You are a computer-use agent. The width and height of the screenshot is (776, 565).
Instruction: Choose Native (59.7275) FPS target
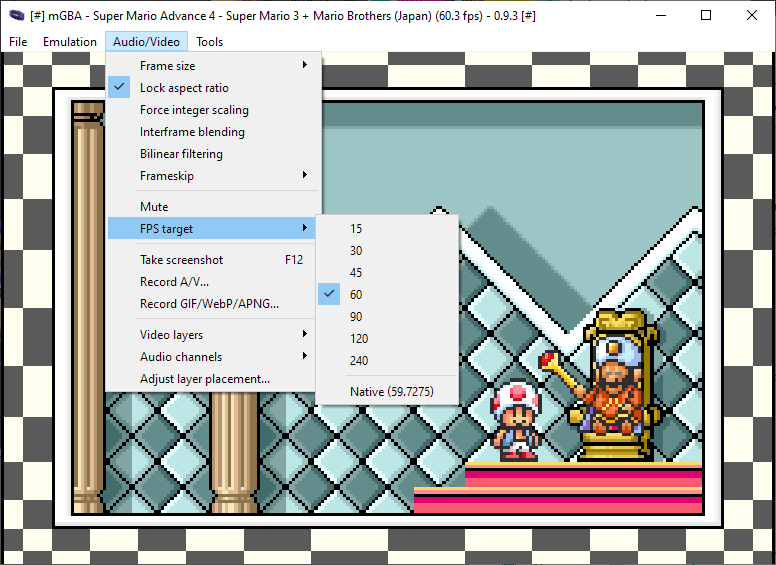[387, 391]
